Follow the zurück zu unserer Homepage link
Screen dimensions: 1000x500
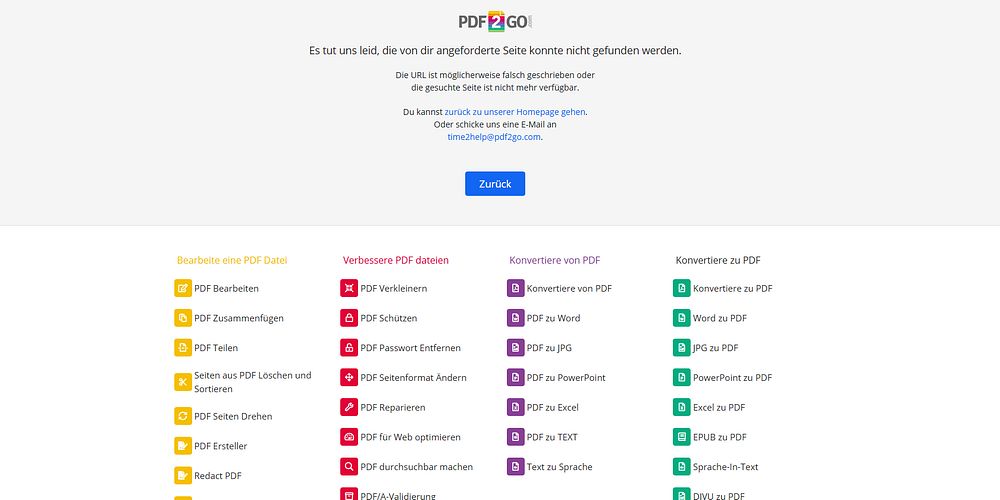pyautogui.click(x=515, y=112)
